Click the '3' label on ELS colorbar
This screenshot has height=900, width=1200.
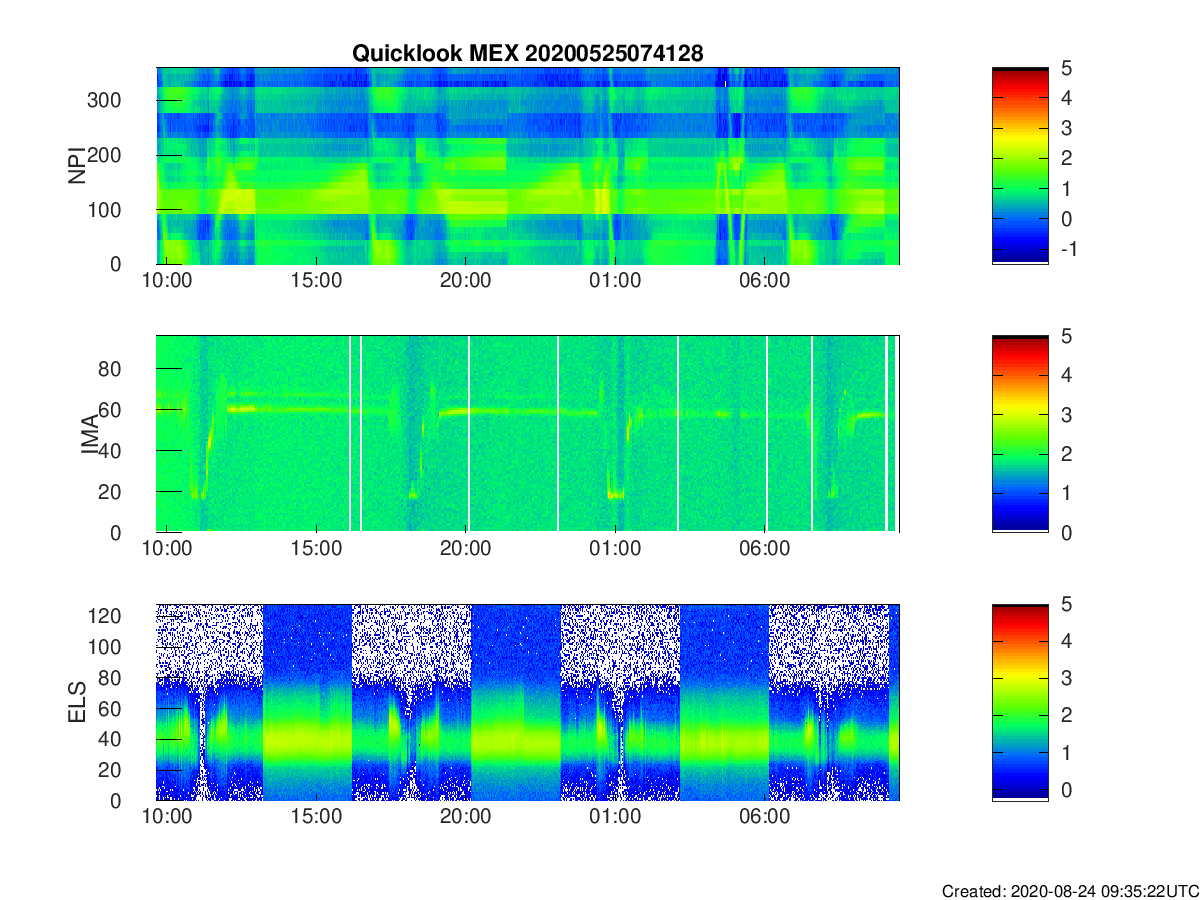click(x=1065, y=678)
